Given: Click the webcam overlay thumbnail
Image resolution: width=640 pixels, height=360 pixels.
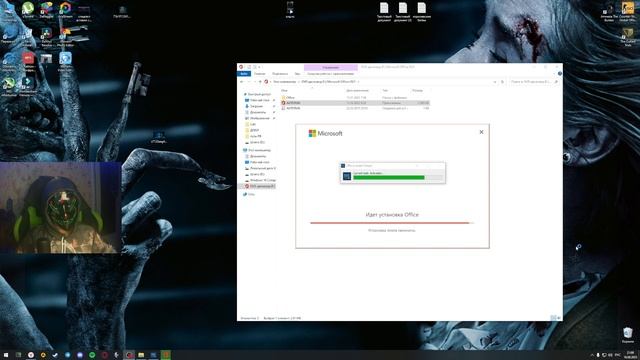Looking at the screenshot, I should pos(60,207).
